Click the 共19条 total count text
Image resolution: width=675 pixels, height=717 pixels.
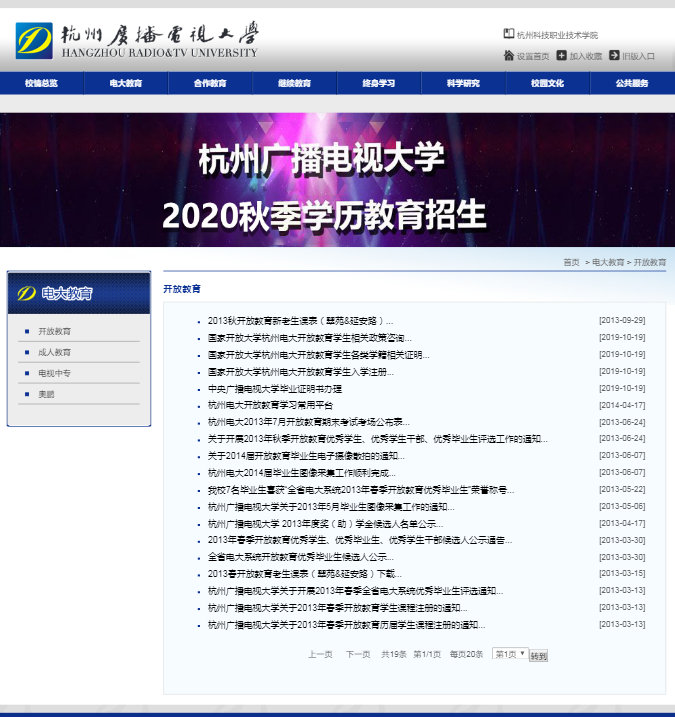394,654
